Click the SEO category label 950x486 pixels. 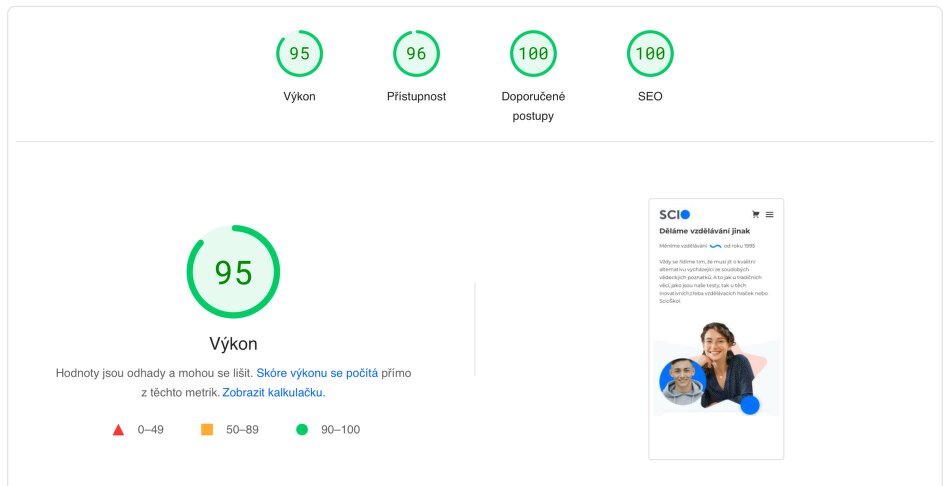650,96
